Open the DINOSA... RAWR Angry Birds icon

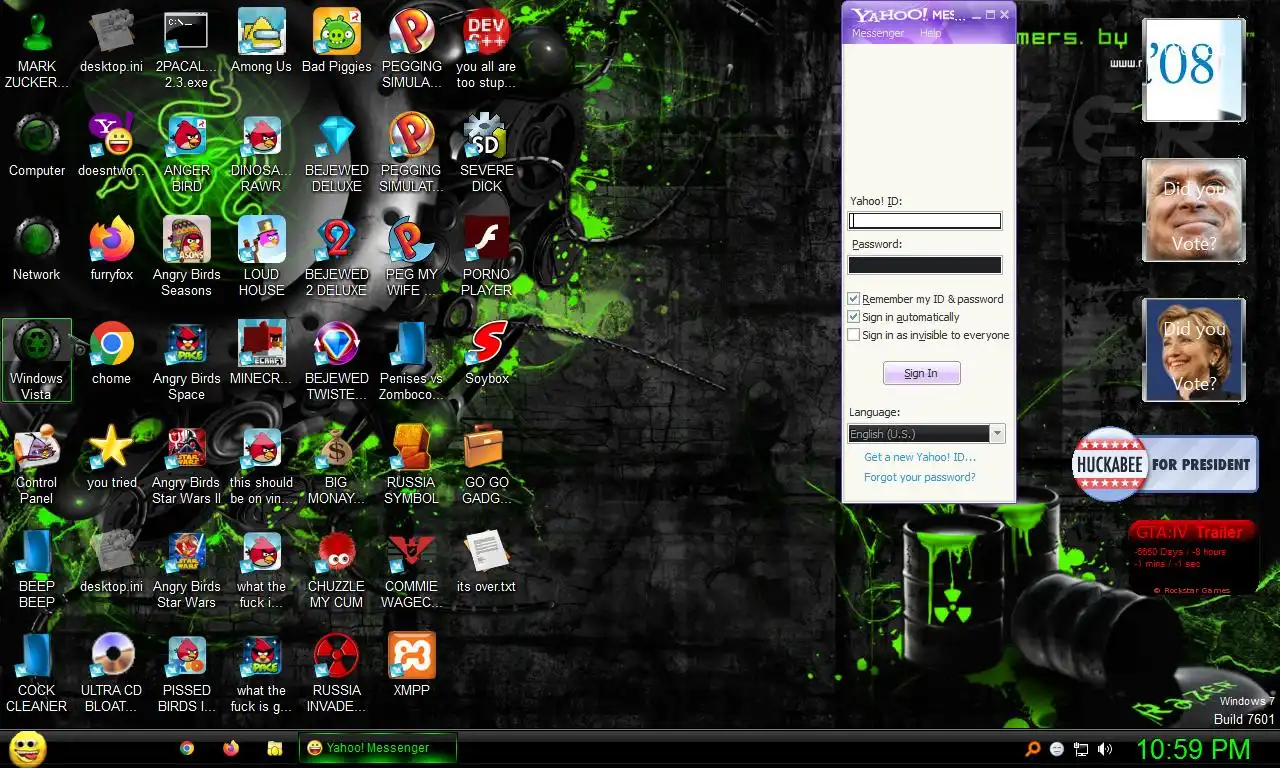point(261,154)
